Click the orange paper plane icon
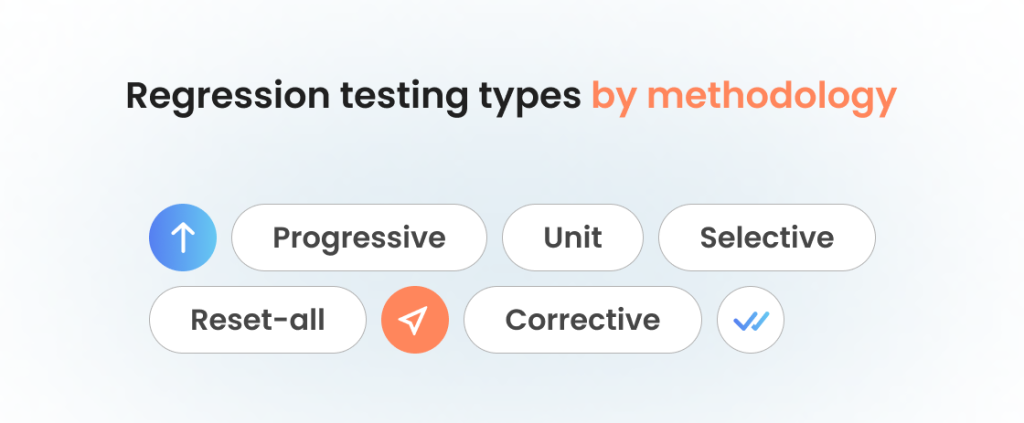This screenshot has width=1024, height=423. (415, 320)
